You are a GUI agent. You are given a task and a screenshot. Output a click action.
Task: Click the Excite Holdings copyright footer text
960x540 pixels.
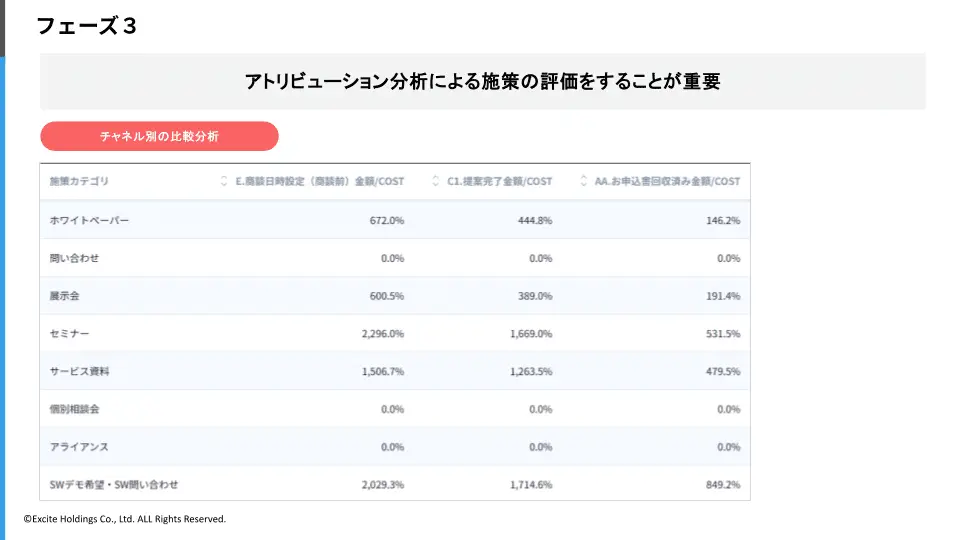pos(125,519)
